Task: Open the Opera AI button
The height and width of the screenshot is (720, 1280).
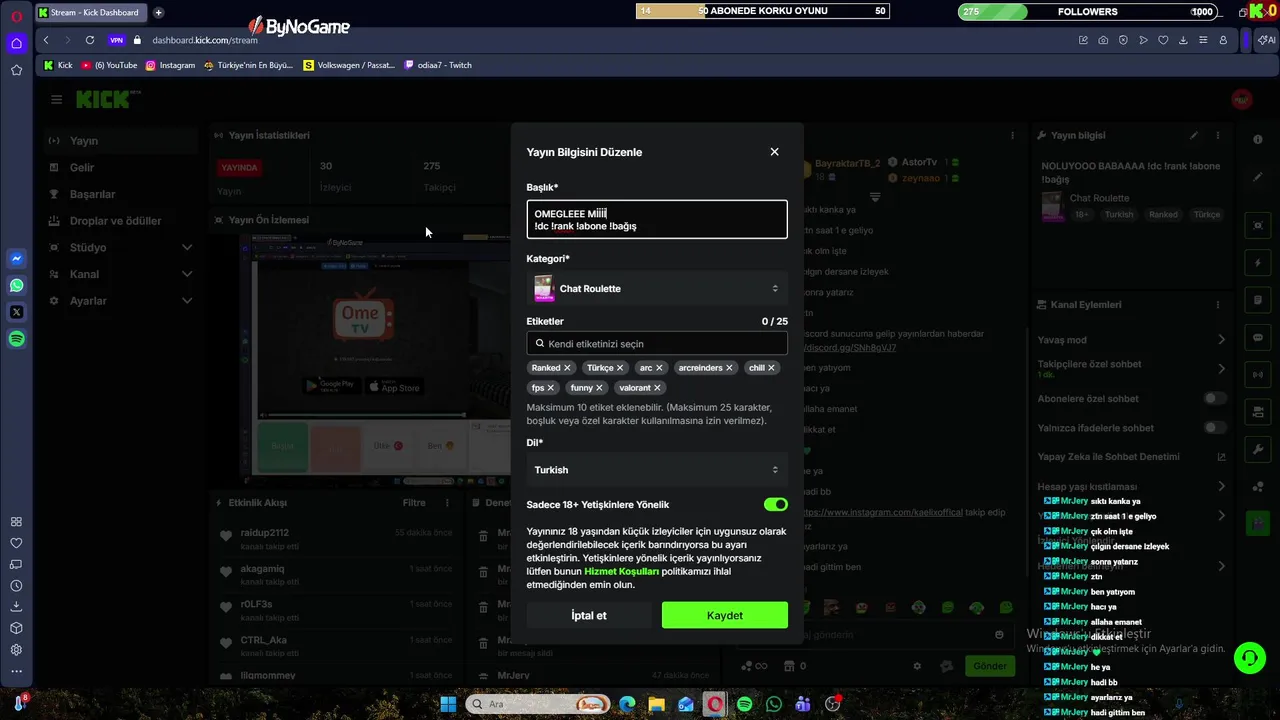Action: tap(1266, 40)
